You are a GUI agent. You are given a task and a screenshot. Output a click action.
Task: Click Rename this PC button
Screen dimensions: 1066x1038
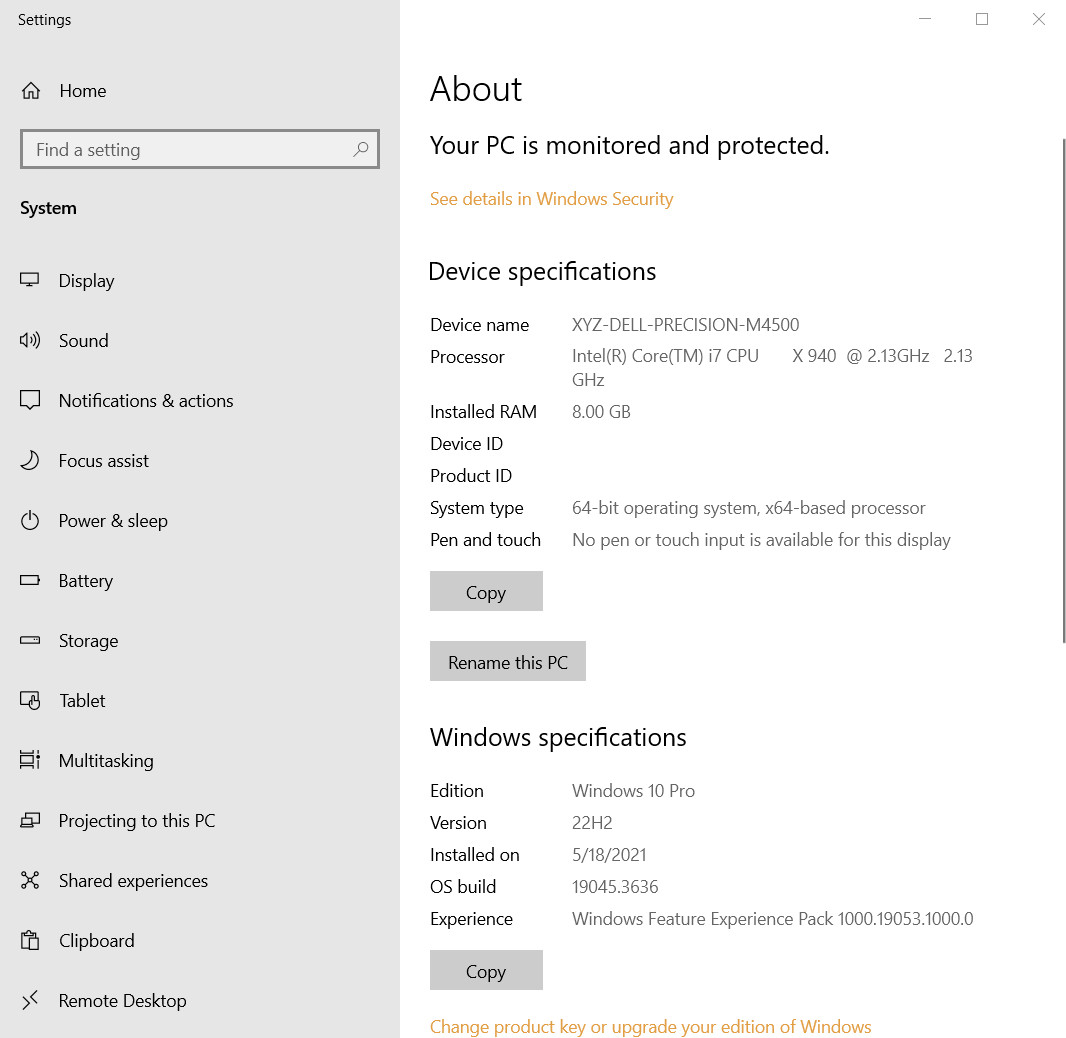[508, 661]
